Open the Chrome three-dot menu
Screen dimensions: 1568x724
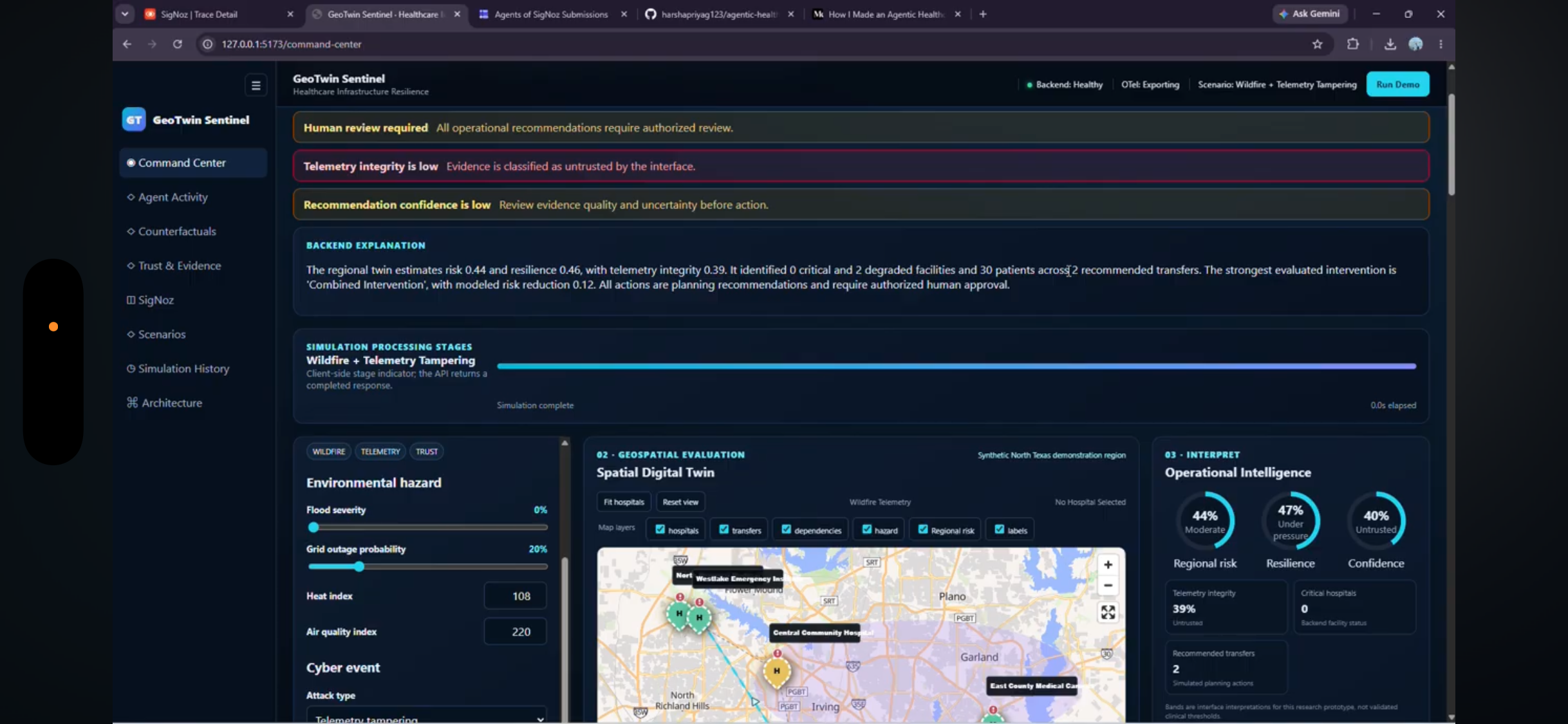[x=1441, y=44]
